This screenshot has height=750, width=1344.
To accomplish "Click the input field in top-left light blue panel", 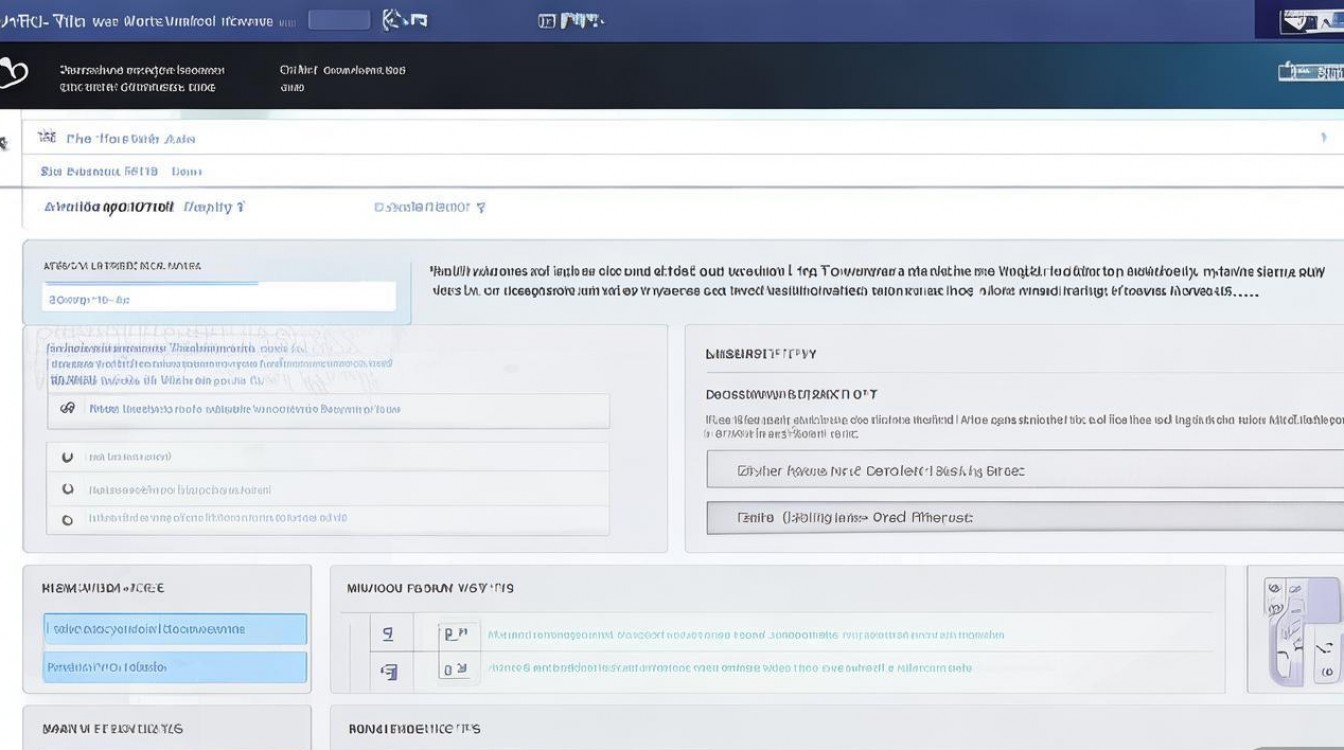I will [219, 298].
